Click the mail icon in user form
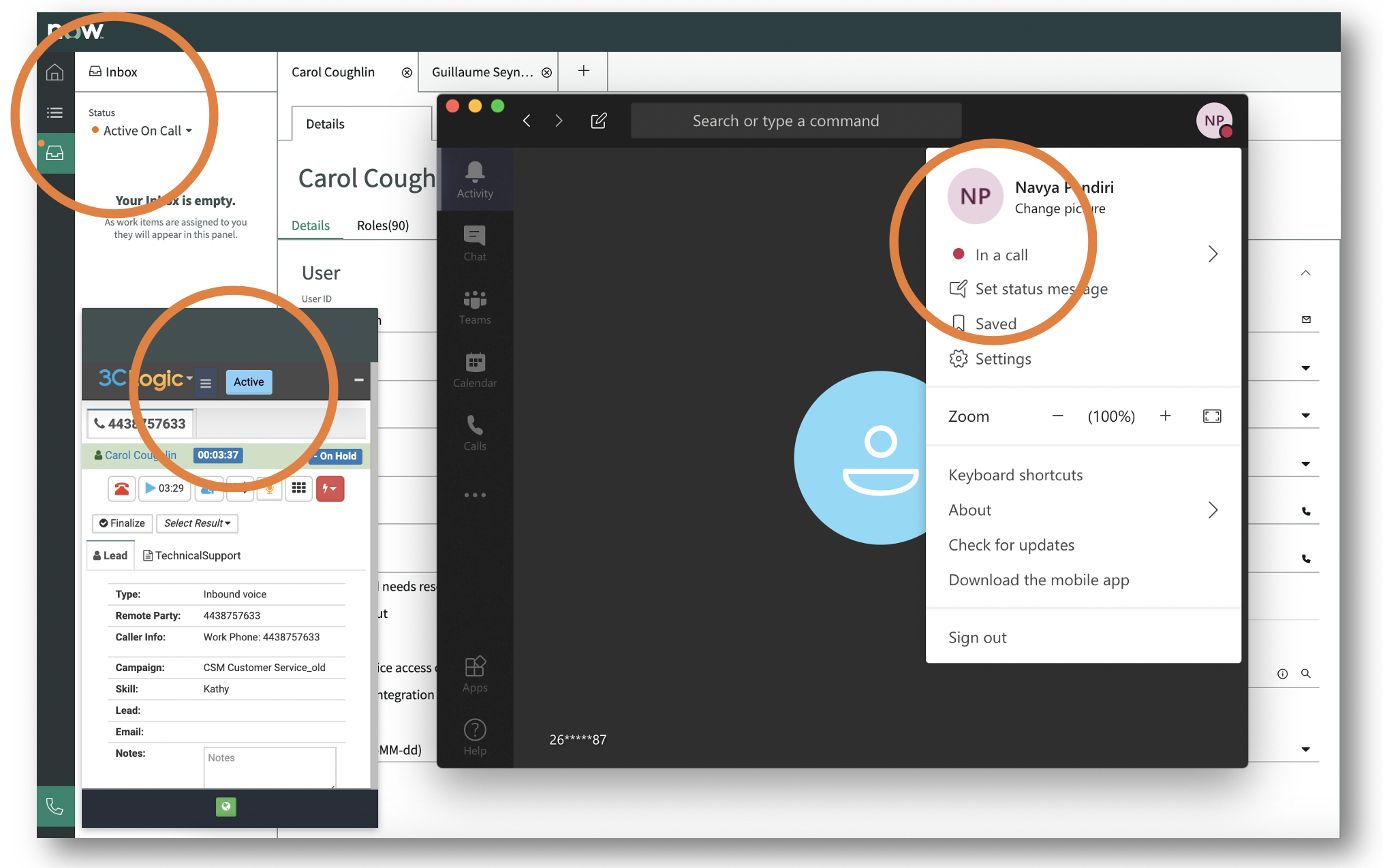Viewport: 1383px width, 868px height. (x=1306, y=319)
